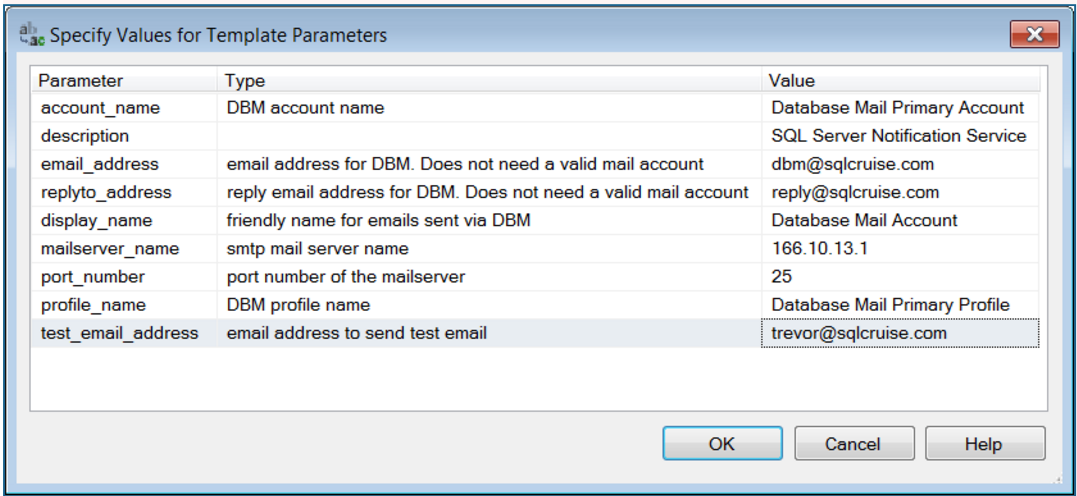Screen dimensions: 1077x496
Task: Select the test_email_address parameter row
Action: coord(535,333)
